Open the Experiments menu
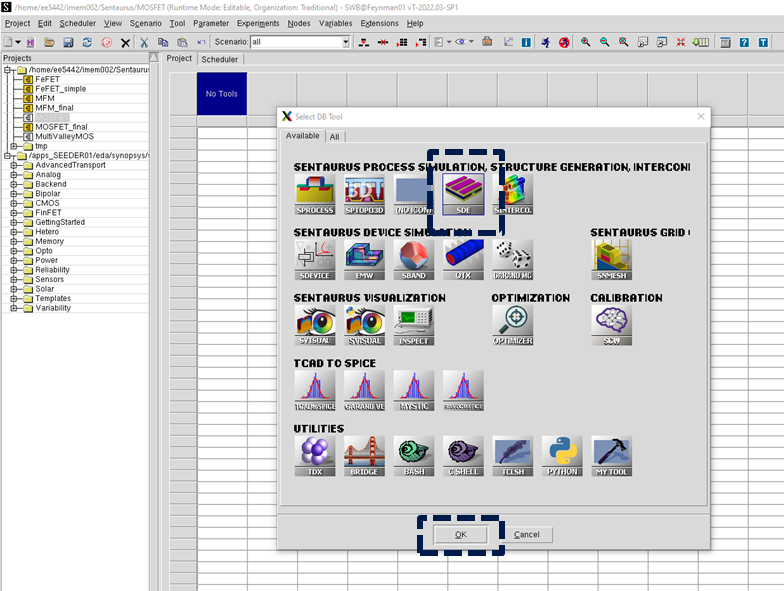The width and height of the screenshot is (784, 591). click(x=258, y=23)
